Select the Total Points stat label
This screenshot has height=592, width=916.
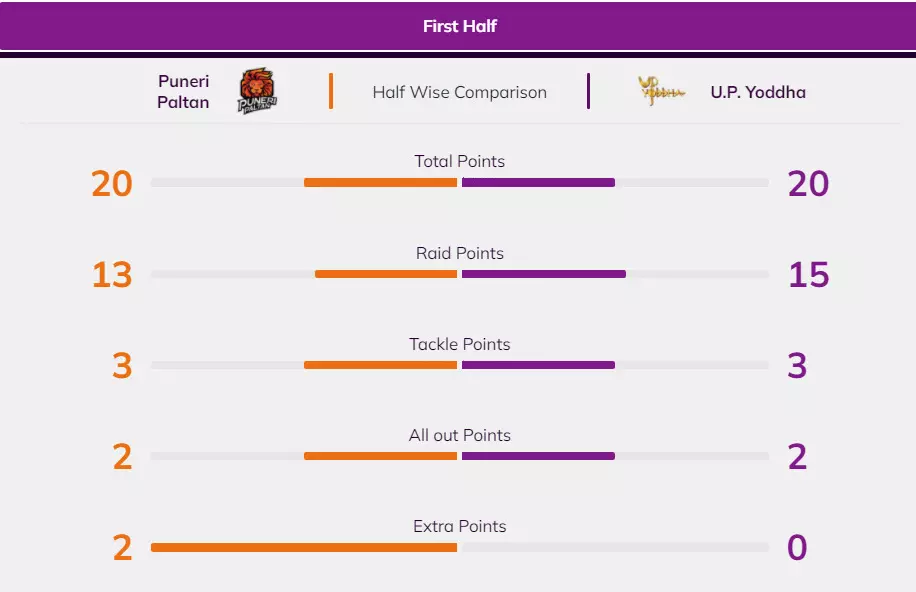coord(459,161)
